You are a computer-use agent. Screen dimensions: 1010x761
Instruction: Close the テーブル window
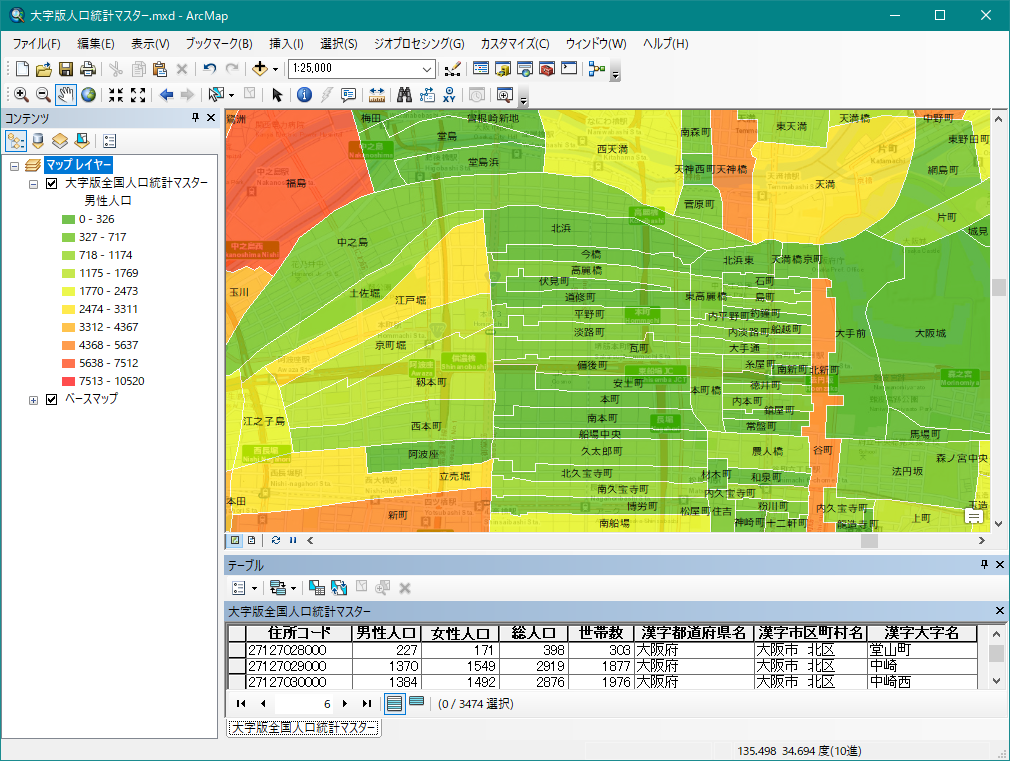tap(1000, 564)
